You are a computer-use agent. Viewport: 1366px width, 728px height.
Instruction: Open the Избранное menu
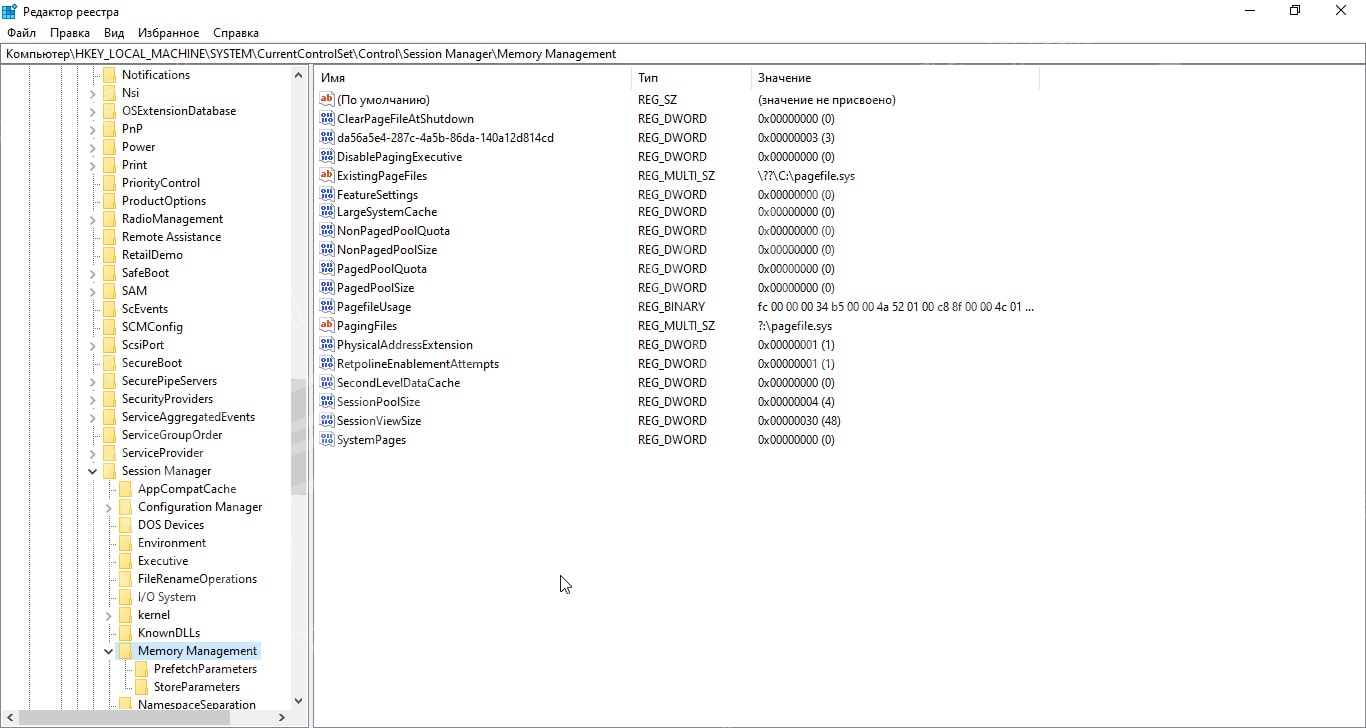tap(168, 33)
